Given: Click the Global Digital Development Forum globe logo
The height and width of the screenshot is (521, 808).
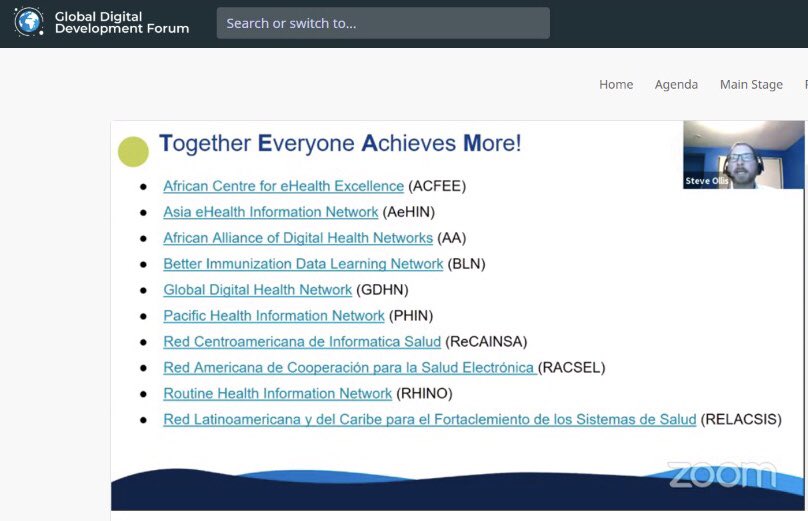Looking at the screenshot, I should 28,22.
